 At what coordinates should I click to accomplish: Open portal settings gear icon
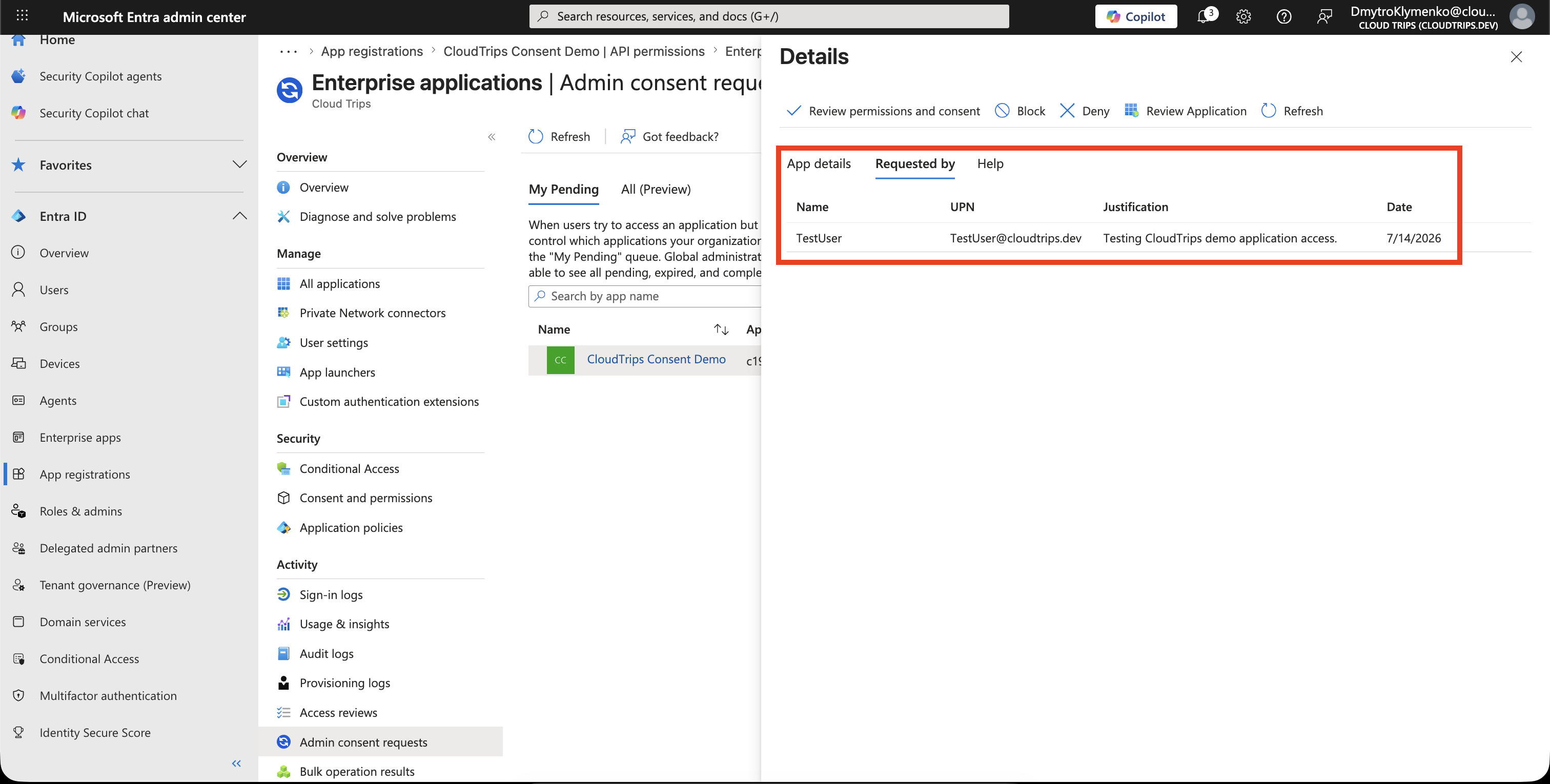click(x=1243, y=16)
